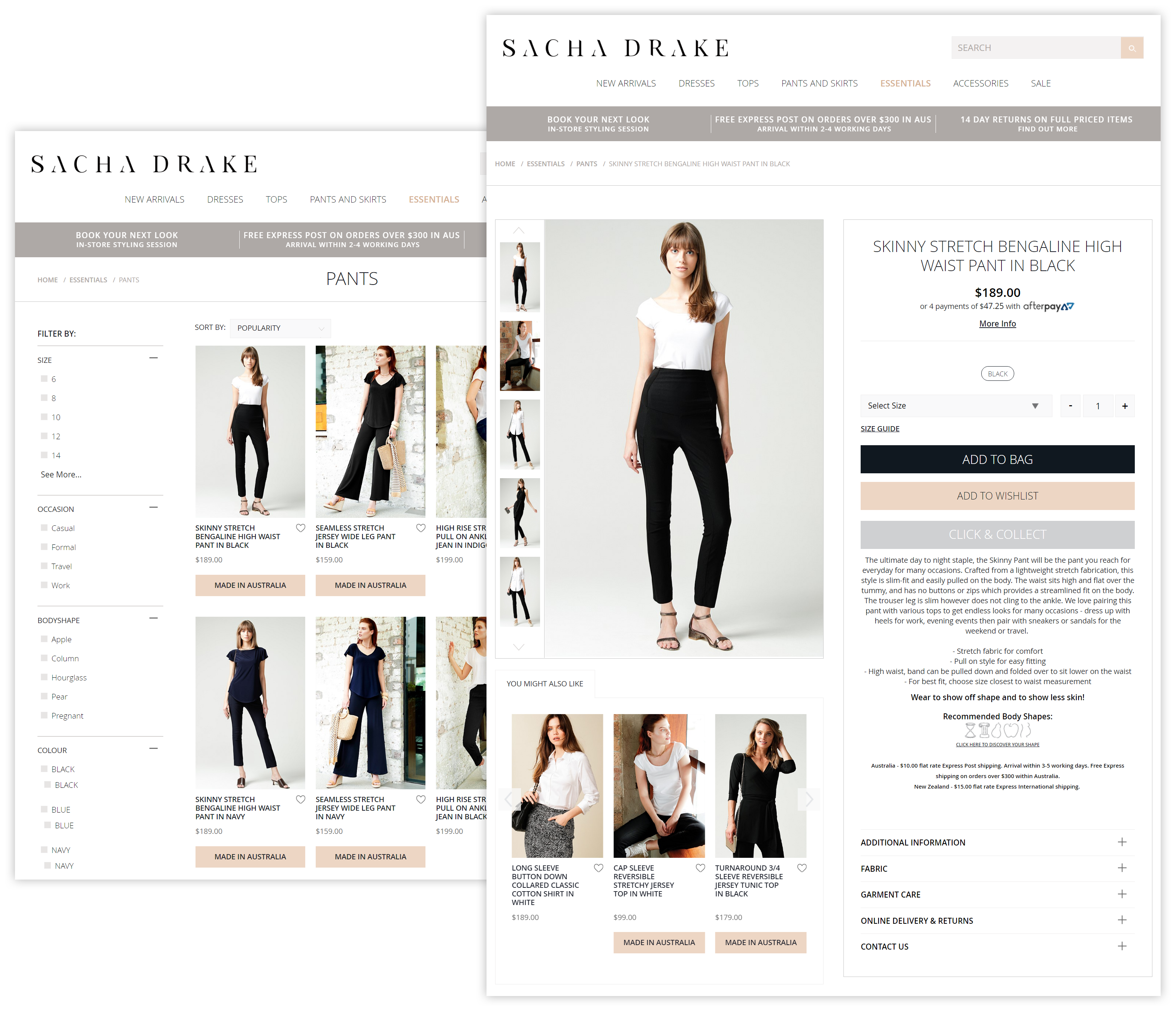
Task: Select You Might Also Like tab
Action: tap(545, 684)
